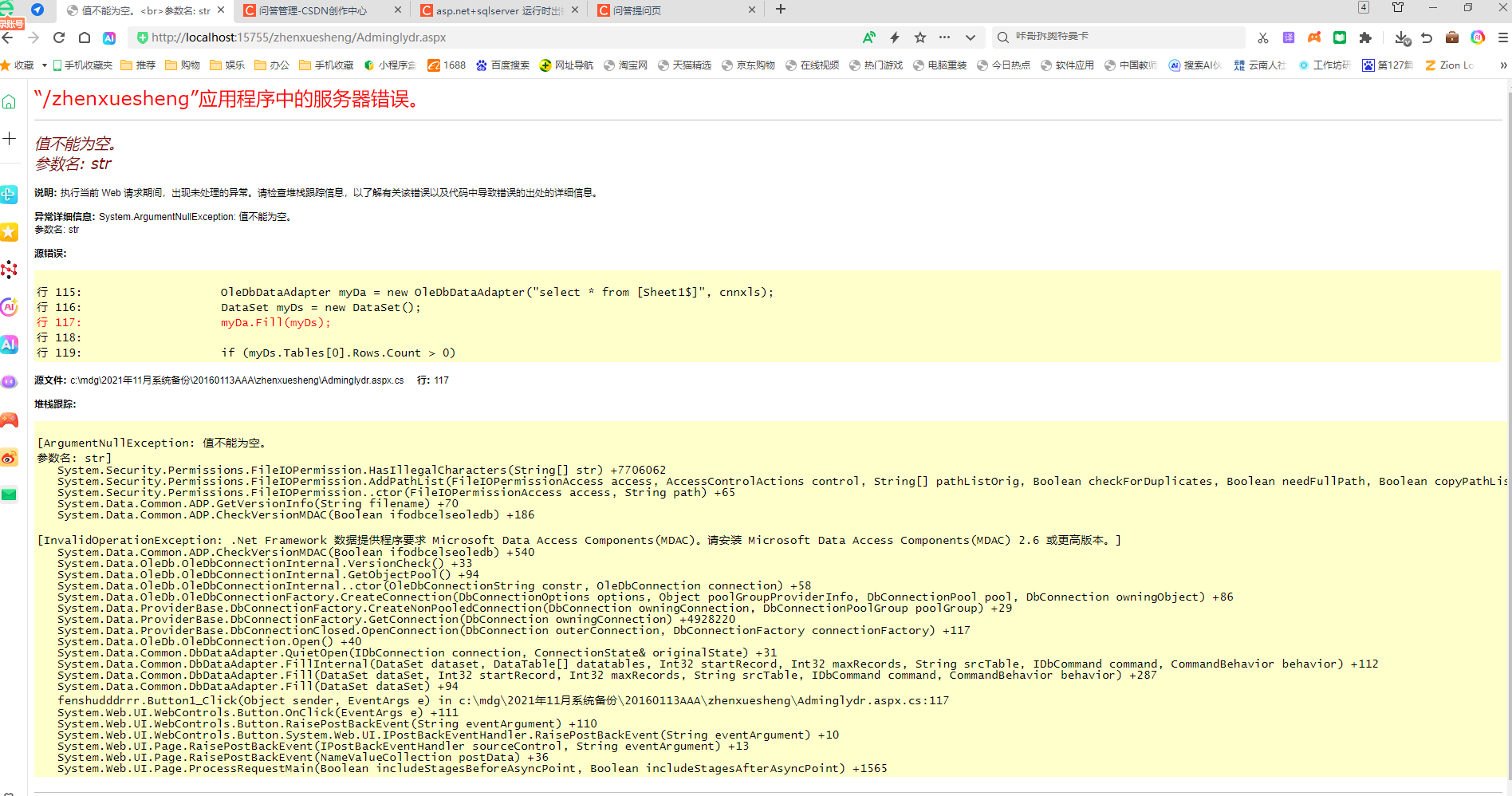This screenshot has width=1512, height=796.
Task: Expand the address bar history dropdown arrow
Action: click(971, 37)
